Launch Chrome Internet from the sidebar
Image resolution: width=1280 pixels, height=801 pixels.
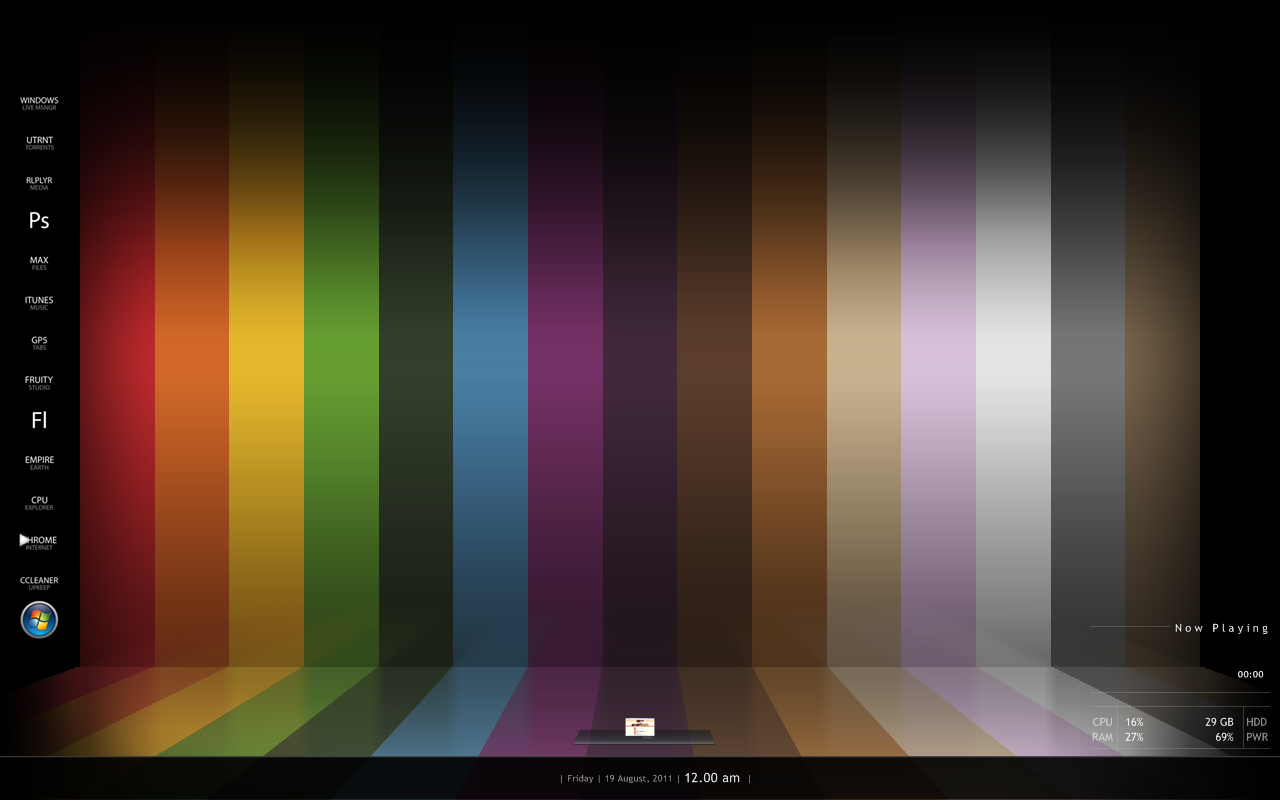point(41,543)
